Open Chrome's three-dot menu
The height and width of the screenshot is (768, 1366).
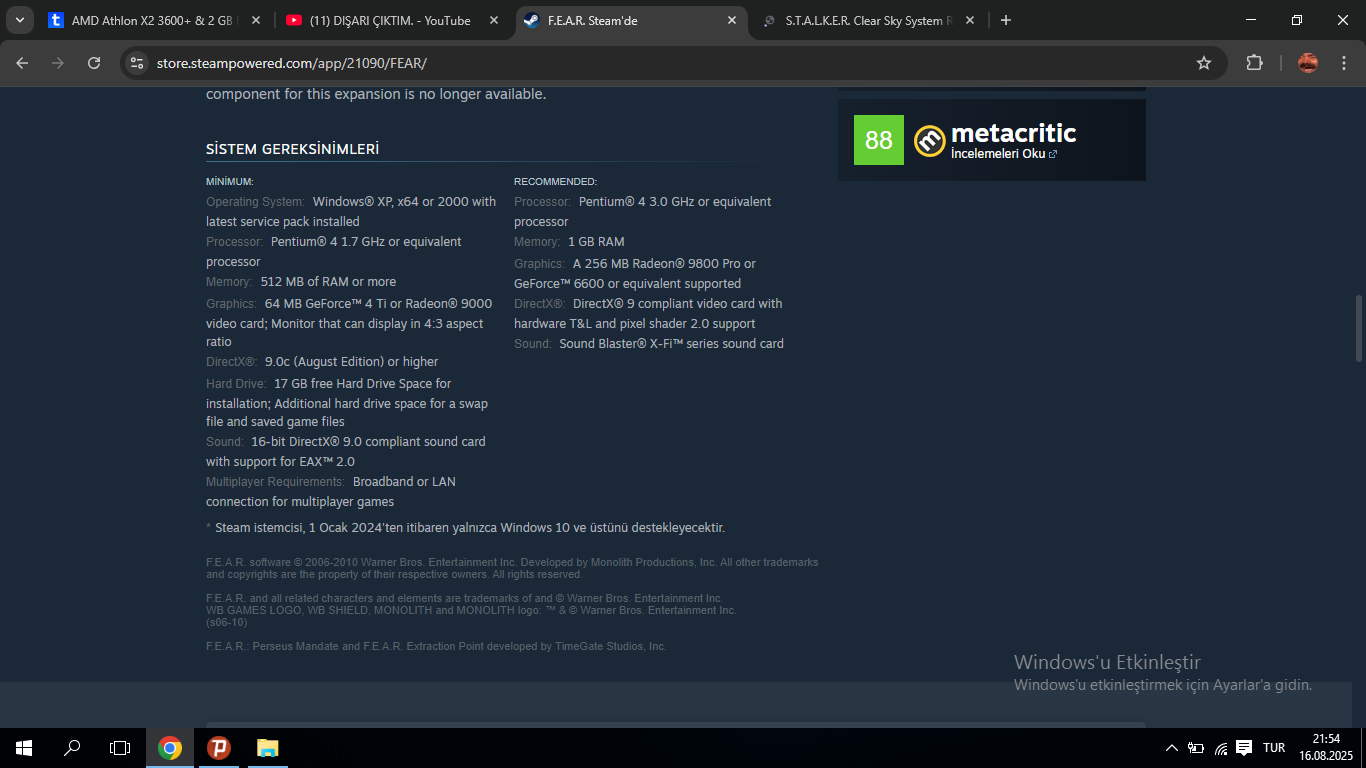pyautogui.click(x=1342, y=63)
